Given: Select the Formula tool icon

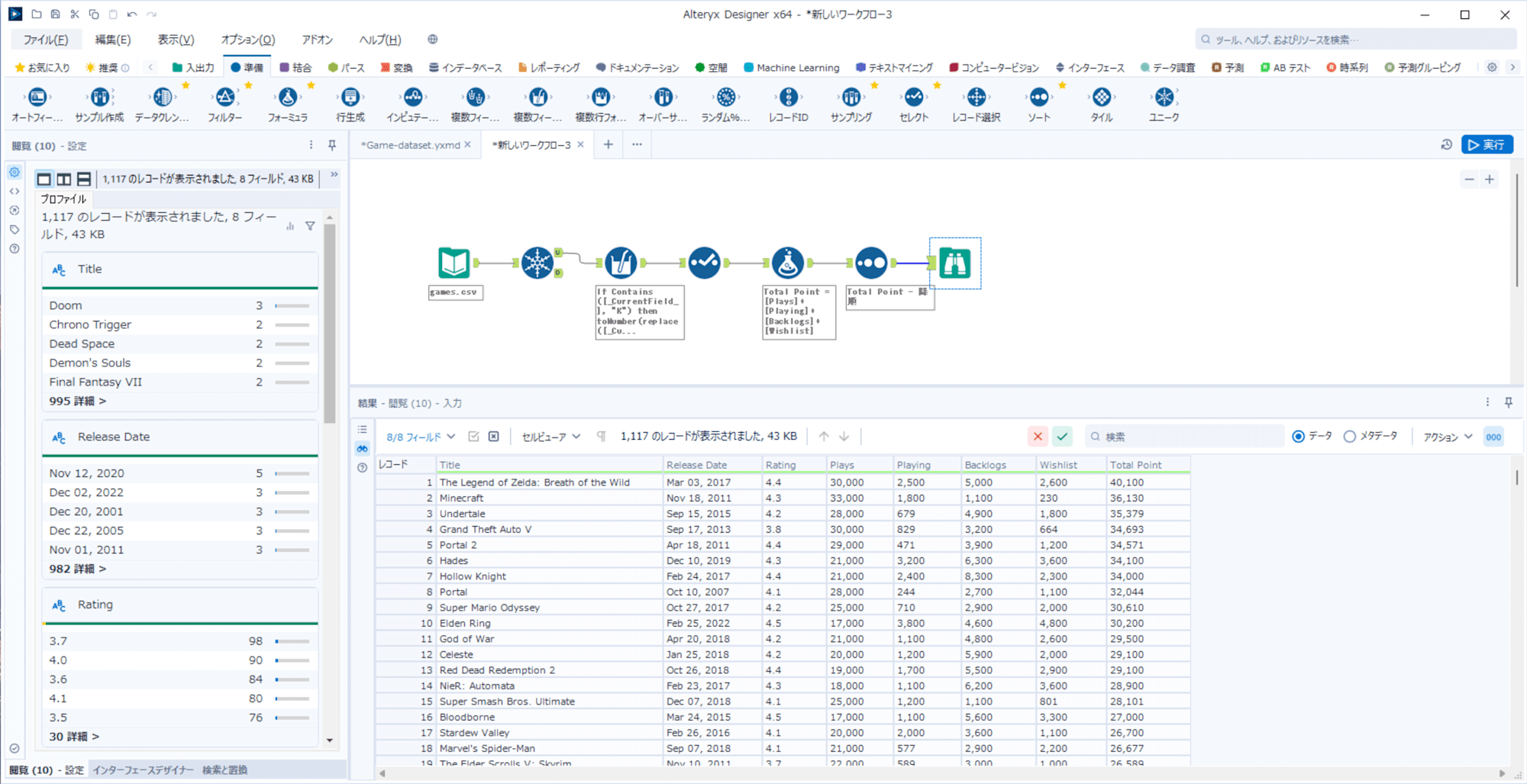Looking at the screenshot, I should click(x=287, y=97).
